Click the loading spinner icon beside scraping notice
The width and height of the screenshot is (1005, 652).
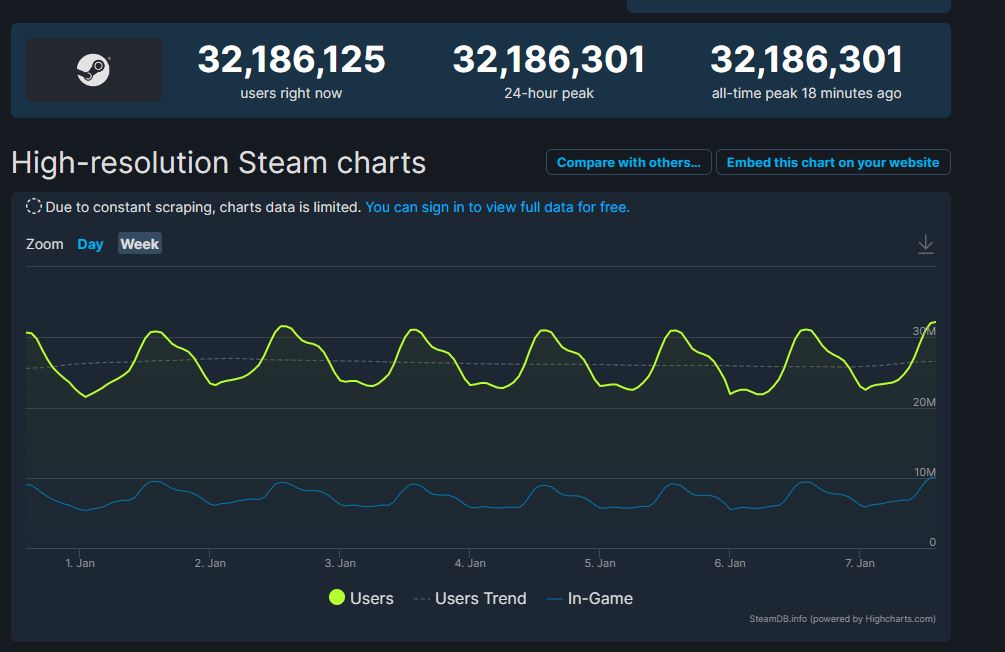click(x=34, y=206)
